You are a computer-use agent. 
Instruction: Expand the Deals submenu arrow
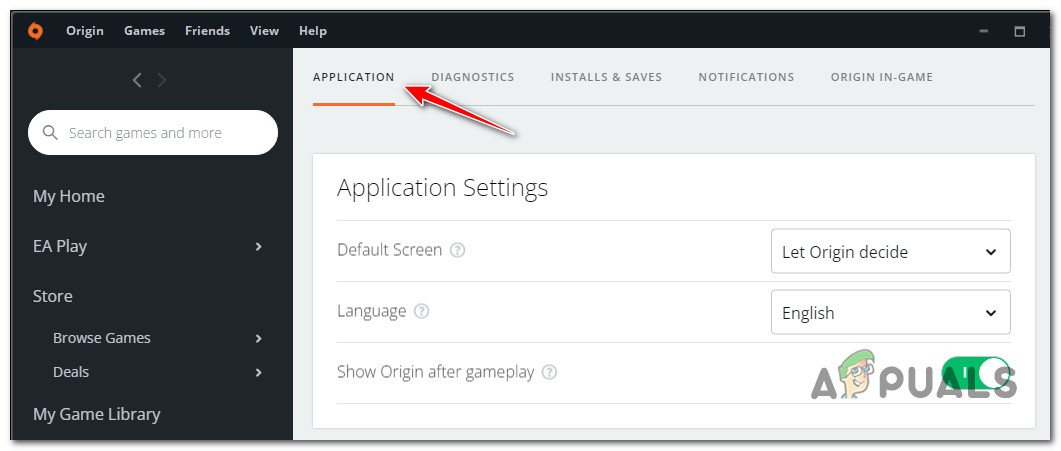(258, 372)
